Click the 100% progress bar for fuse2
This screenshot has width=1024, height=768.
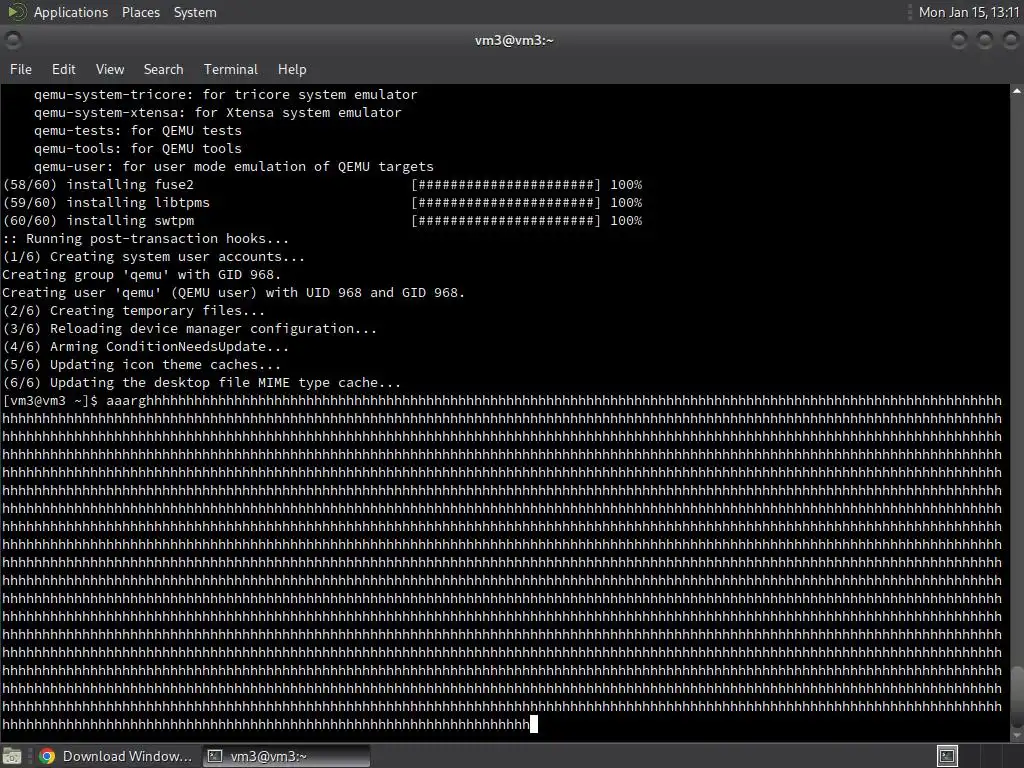526,185
